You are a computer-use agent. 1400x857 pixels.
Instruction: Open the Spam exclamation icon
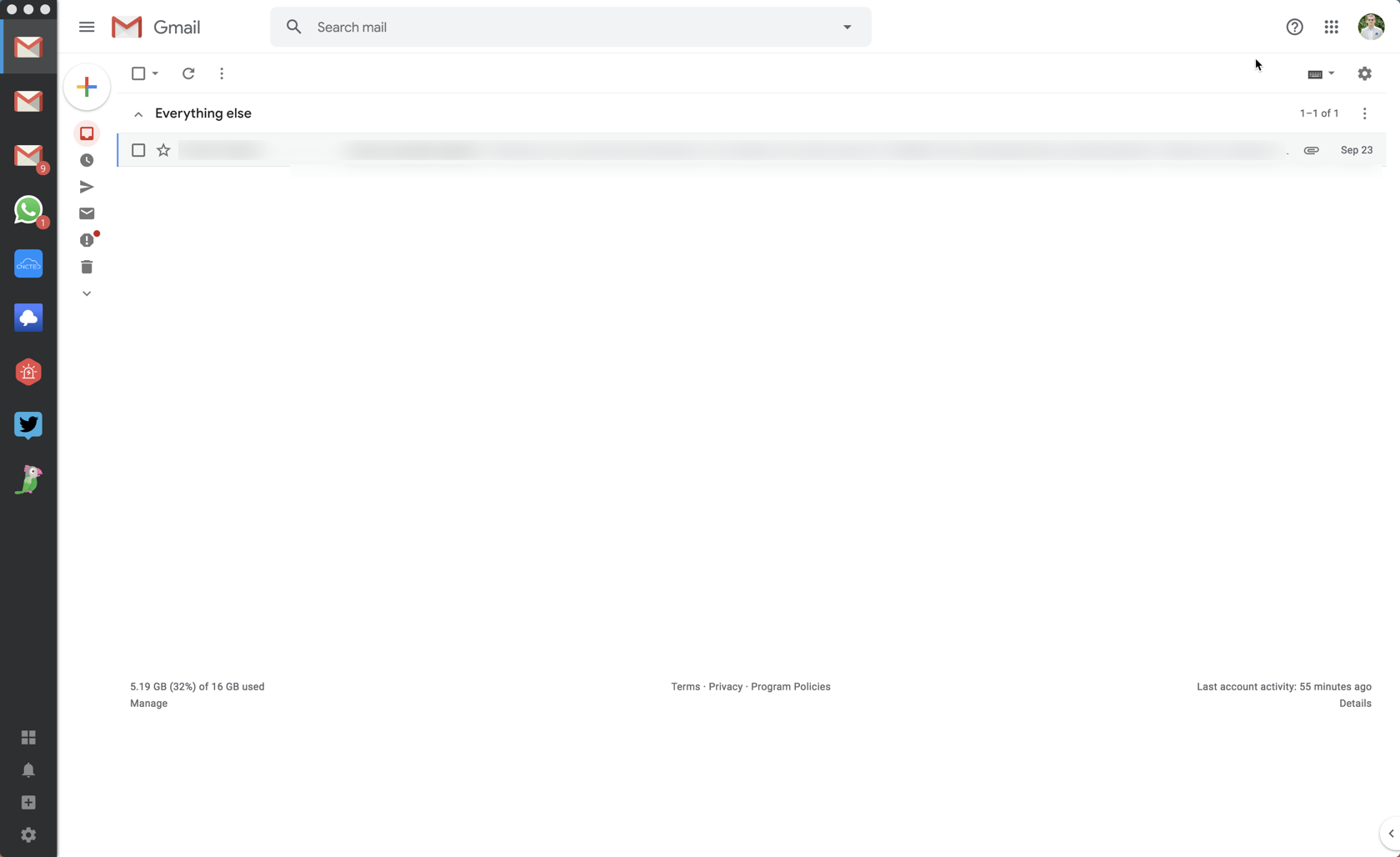87,240
